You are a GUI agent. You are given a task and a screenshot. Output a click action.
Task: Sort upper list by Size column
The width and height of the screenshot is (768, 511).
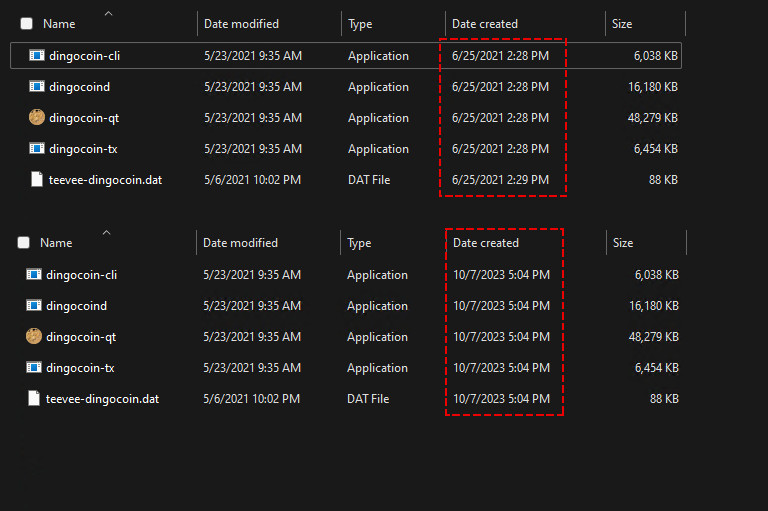click(x=622, y=24)
